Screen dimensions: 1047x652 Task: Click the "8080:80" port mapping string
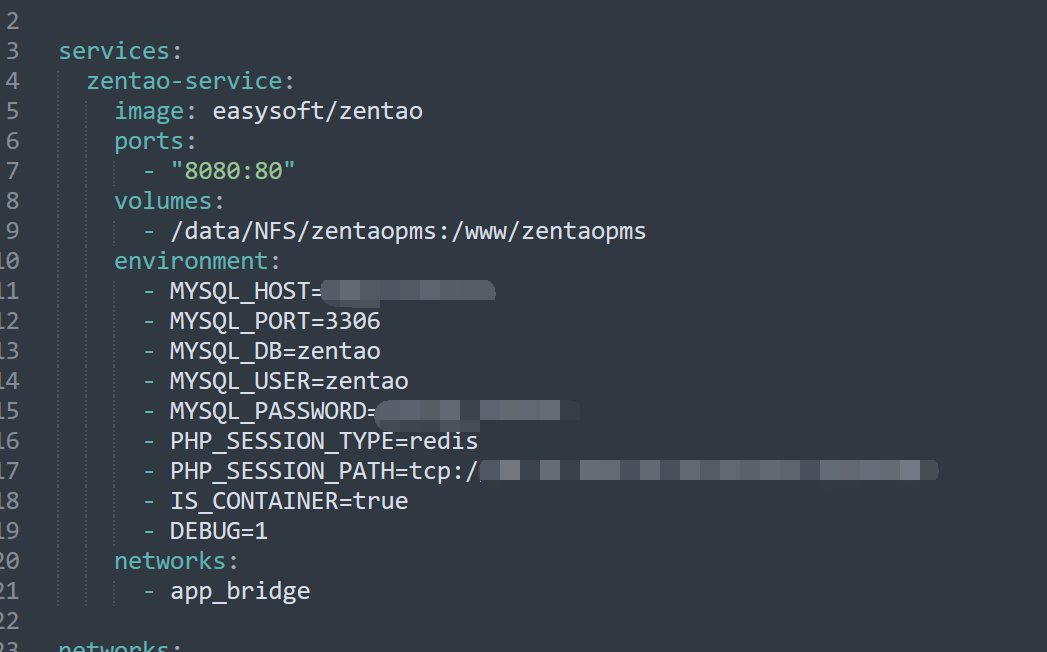click(233, 171)
